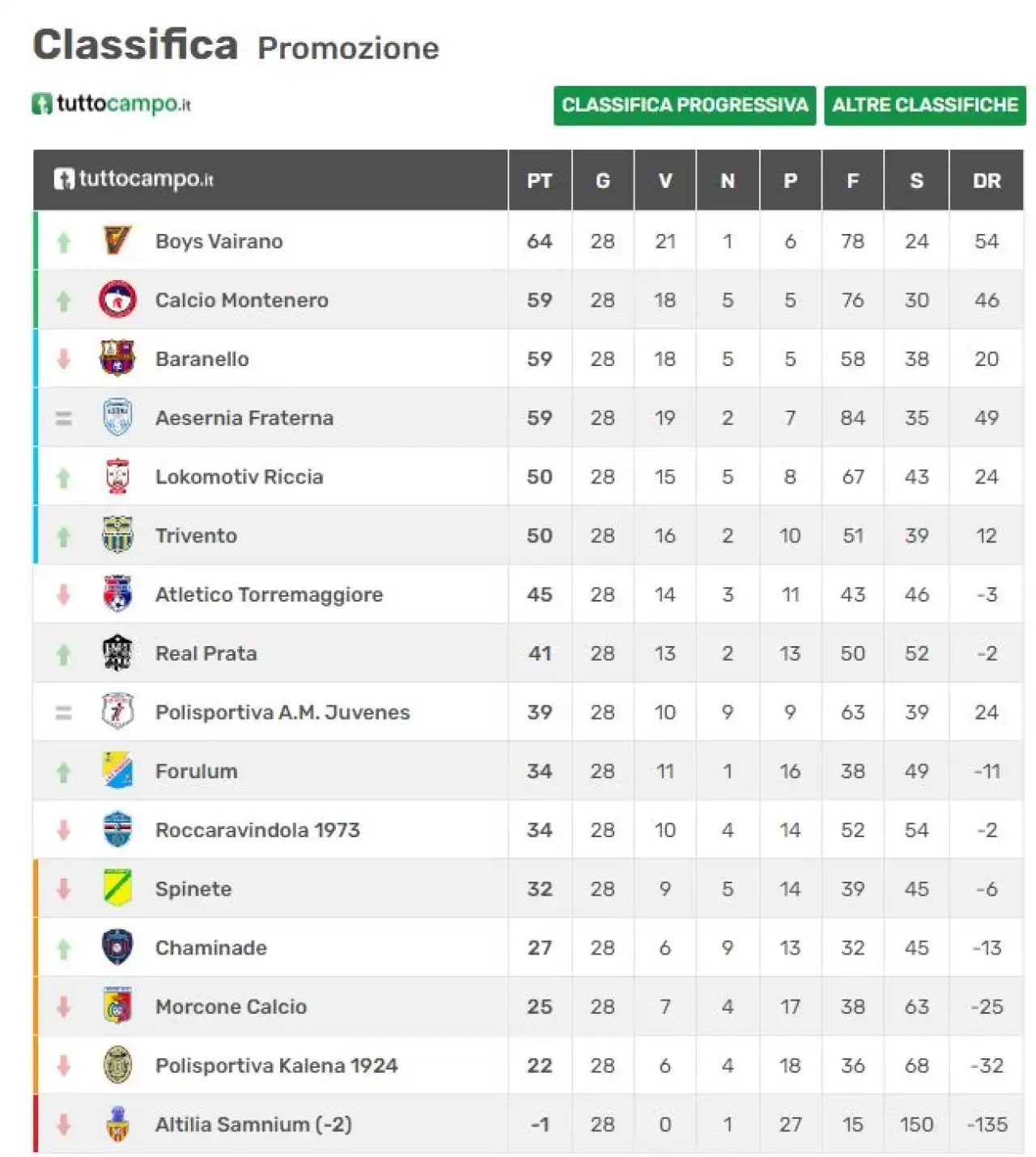Select the Real Prata black crest
The image size is (1036, 1157).
tap(117, 653)
